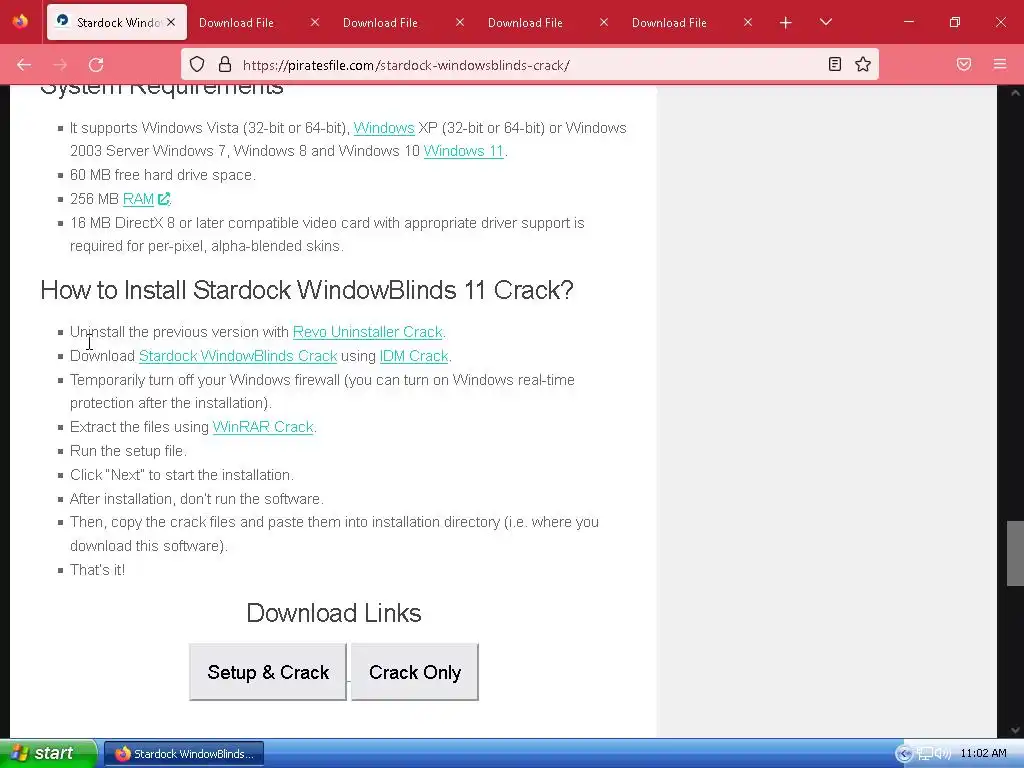The width and height of the screenshot is (1024, 768).
Task: Click the Firefox logo icon in title bar
Action: point(20,22)
